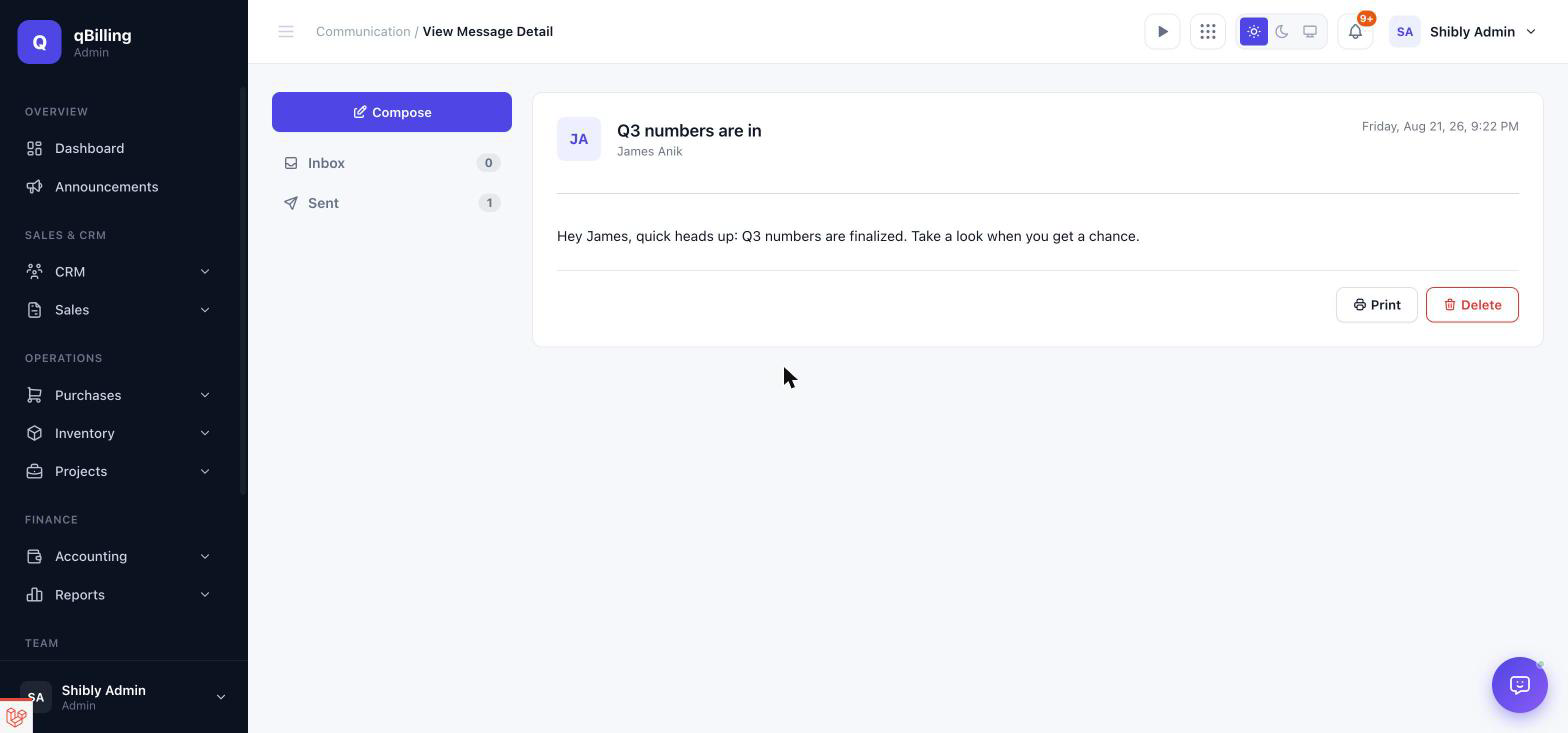The image size is (1568, 733).
Task: Open the Inbox folder
Action: (x=392, y=163)
